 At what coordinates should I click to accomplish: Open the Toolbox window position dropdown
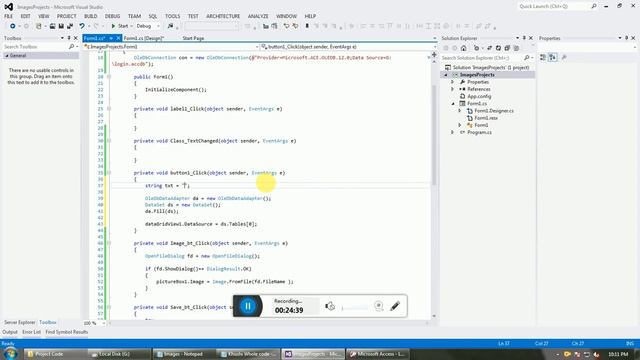click(x=62, y=38)
